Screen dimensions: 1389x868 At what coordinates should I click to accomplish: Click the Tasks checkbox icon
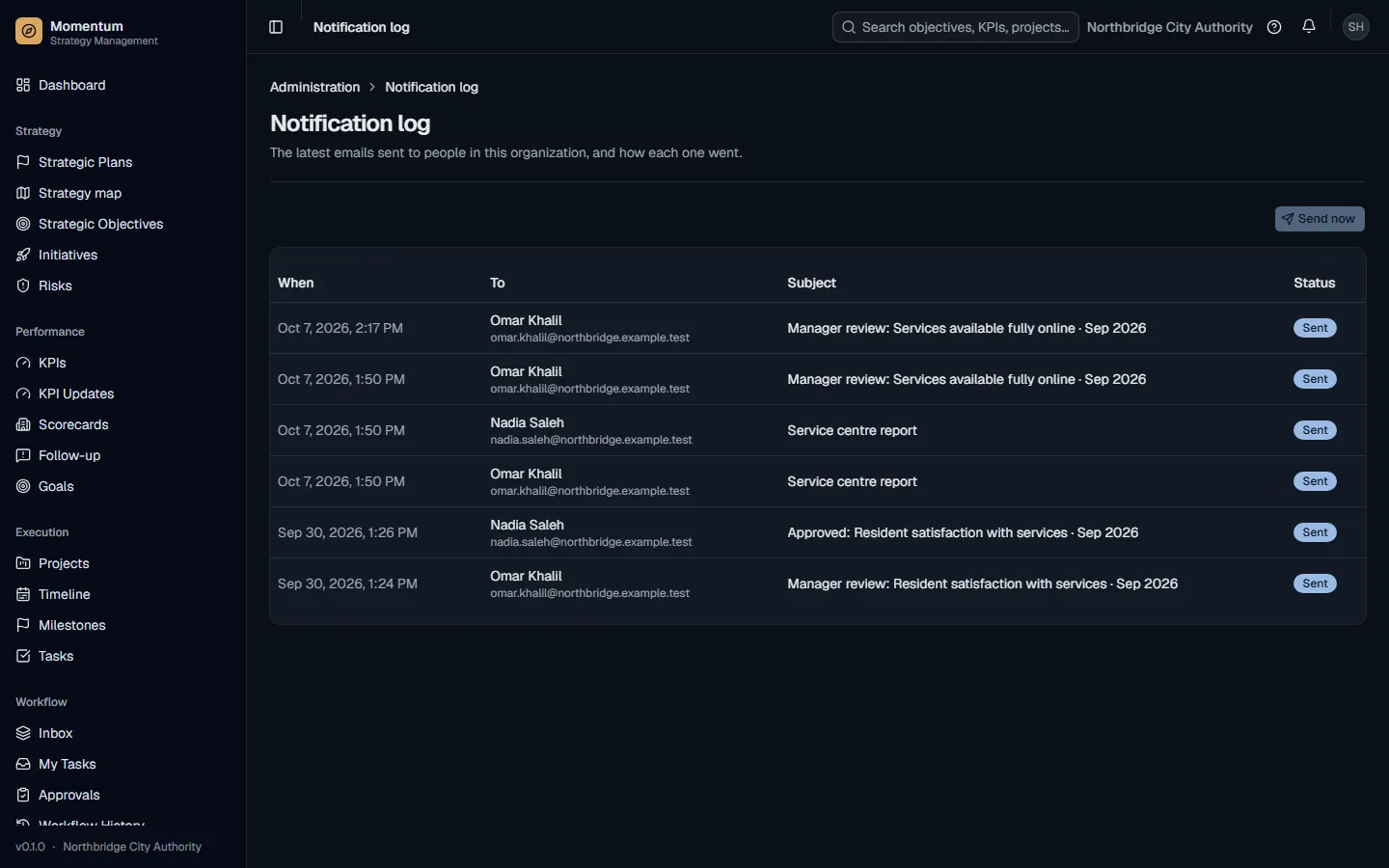[23, 656]
